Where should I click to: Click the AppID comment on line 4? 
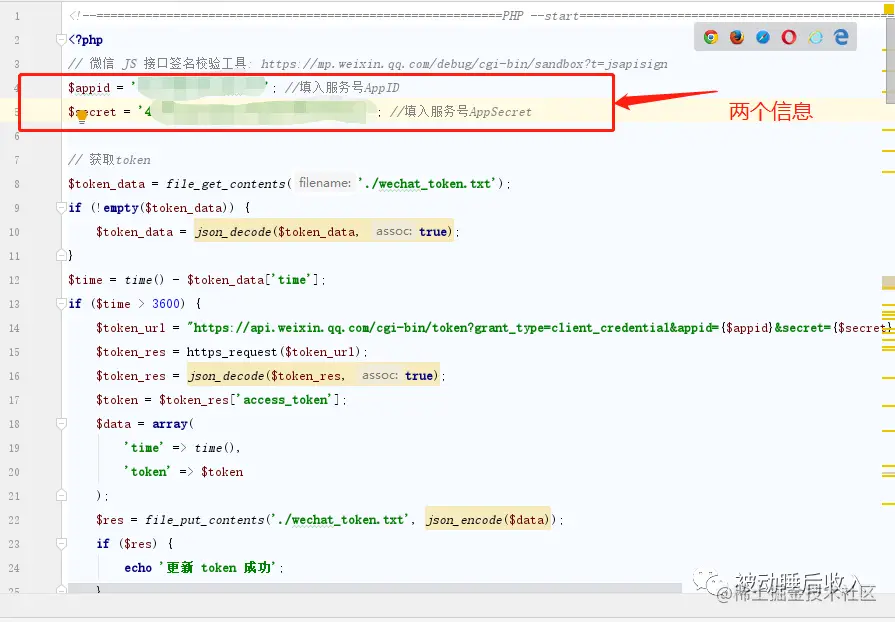pyautogui.click(x=342, y=88)
